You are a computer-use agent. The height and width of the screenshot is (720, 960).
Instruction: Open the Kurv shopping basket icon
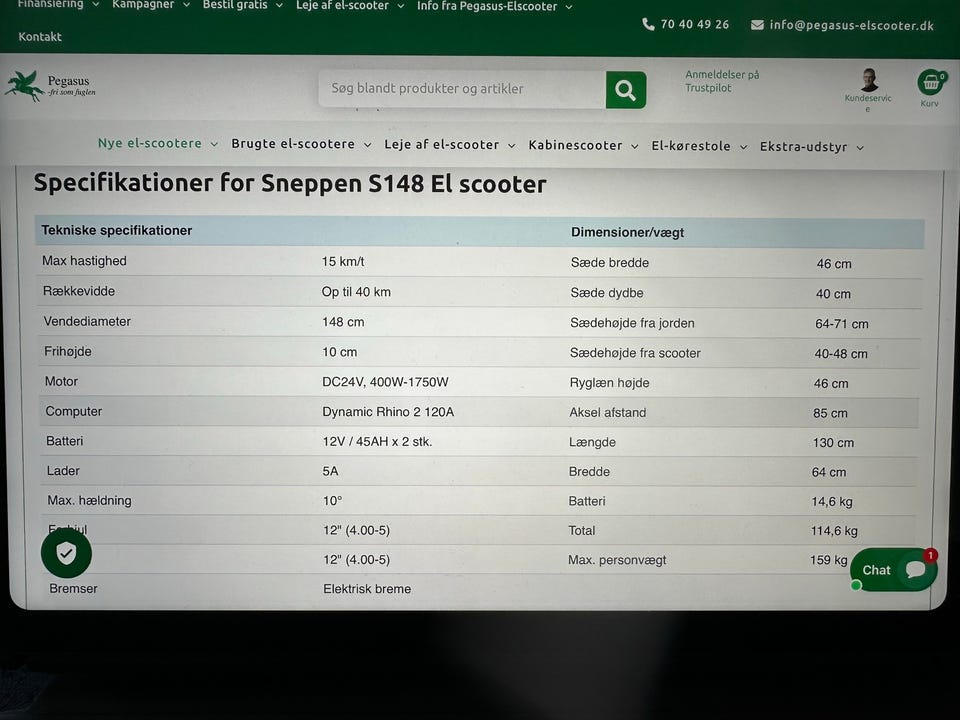click(x=931, y=82)
